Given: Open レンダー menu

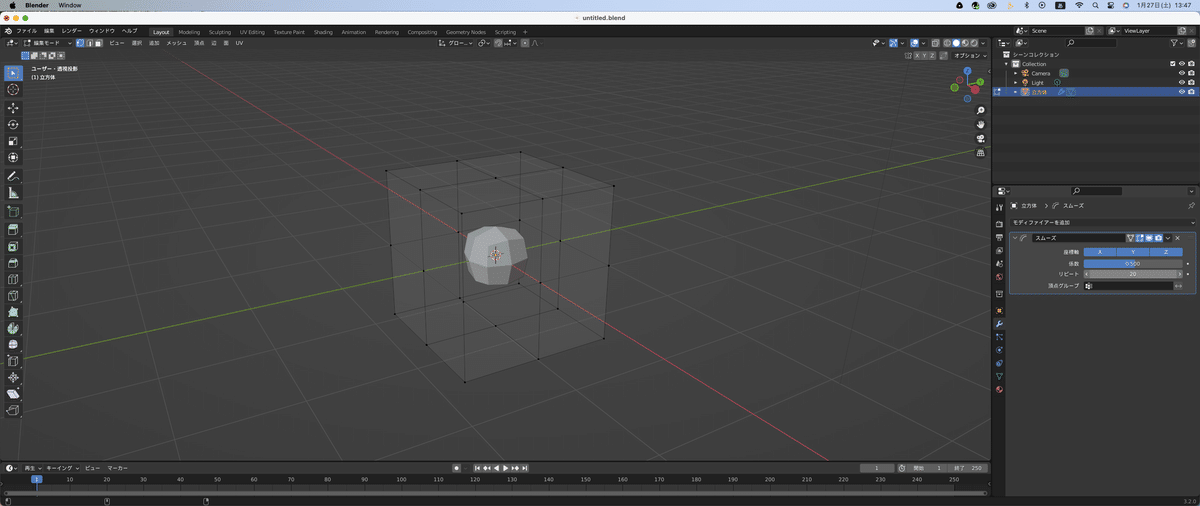Looking at the screenshot, I should pos(72,31).
